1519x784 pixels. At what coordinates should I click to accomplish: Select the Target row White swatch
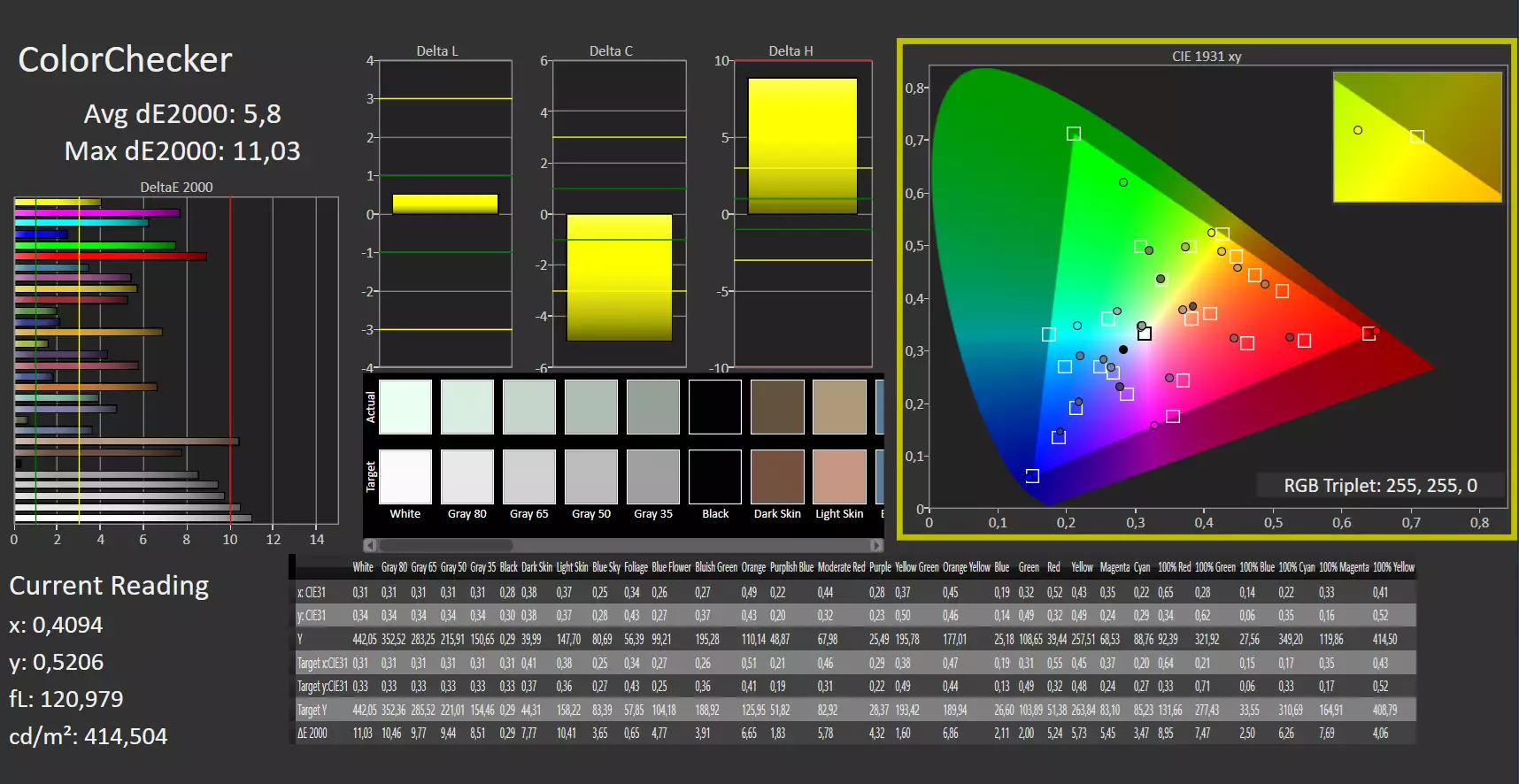405,476
